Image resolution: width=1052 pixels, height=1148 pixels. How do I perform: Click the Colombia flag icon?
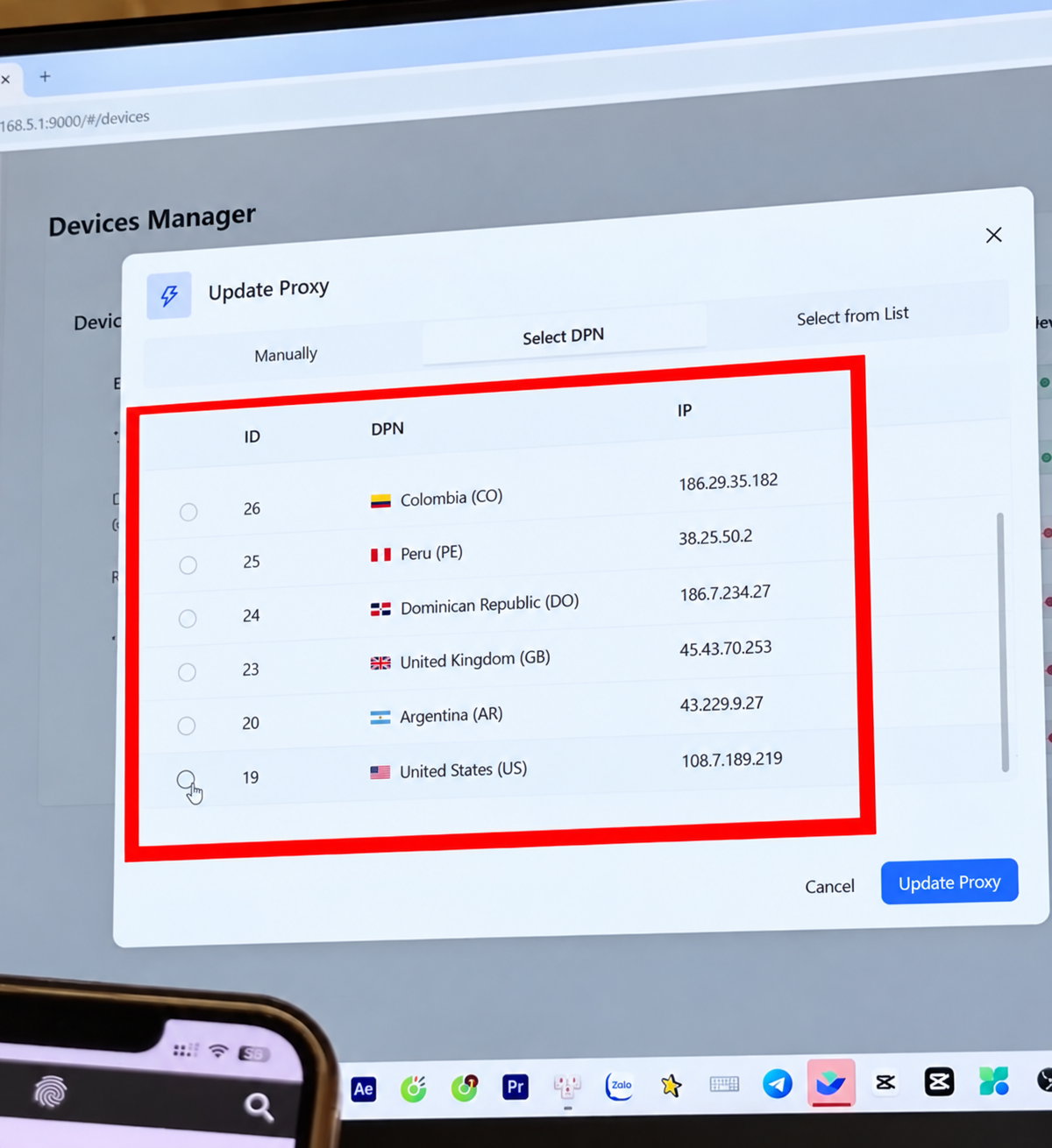(380, 501)
